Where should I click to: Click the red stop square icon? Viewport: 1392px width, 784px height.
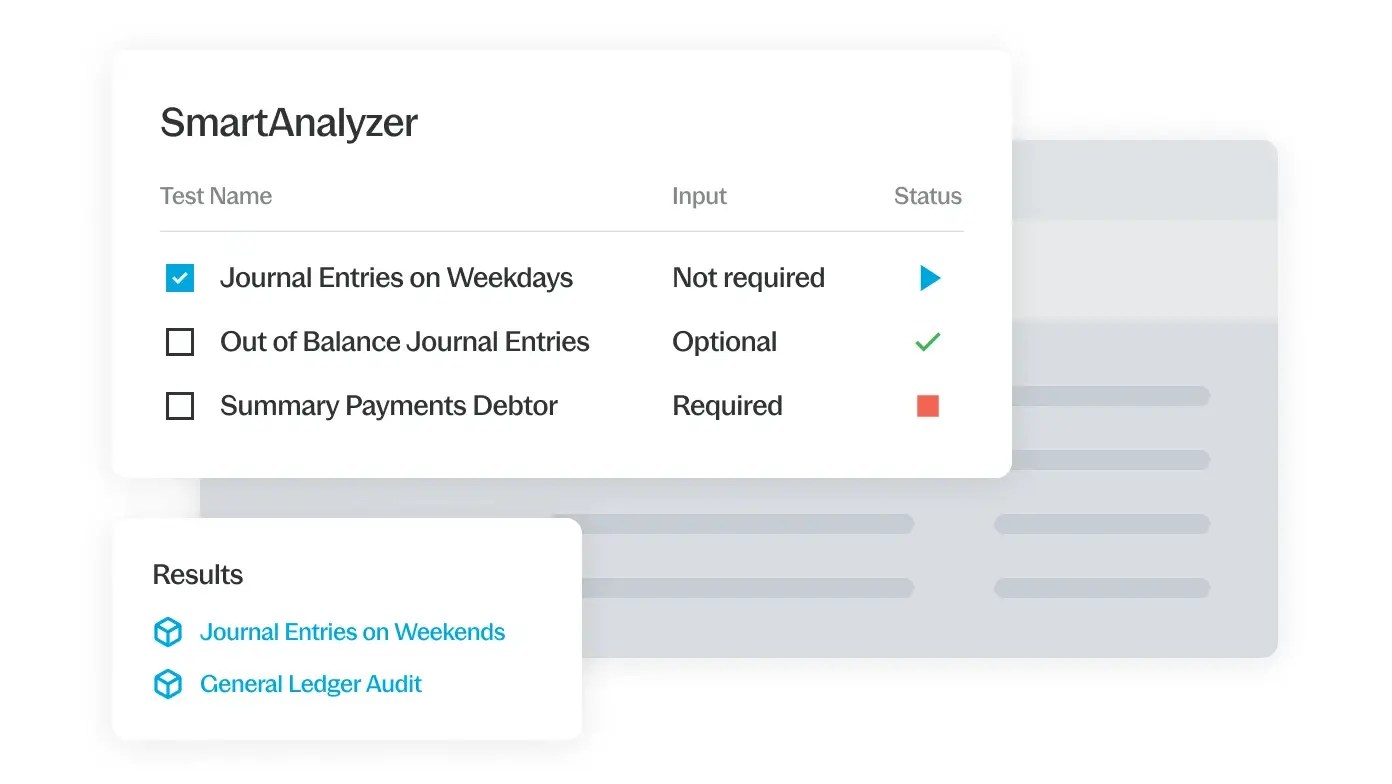click(x=928, y=406)
